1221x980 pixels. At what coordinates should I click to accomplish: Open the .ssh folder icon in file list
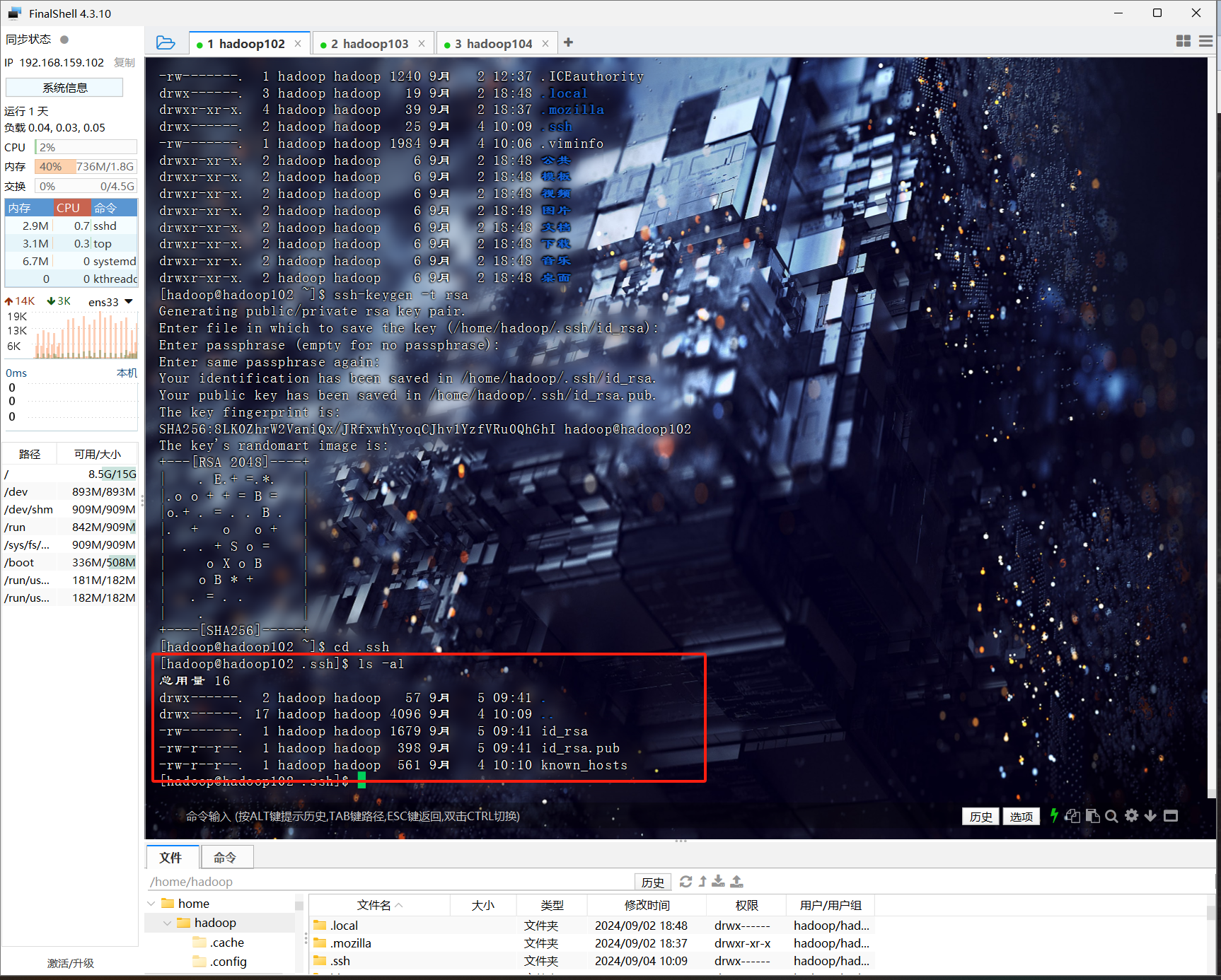point(320,960)
